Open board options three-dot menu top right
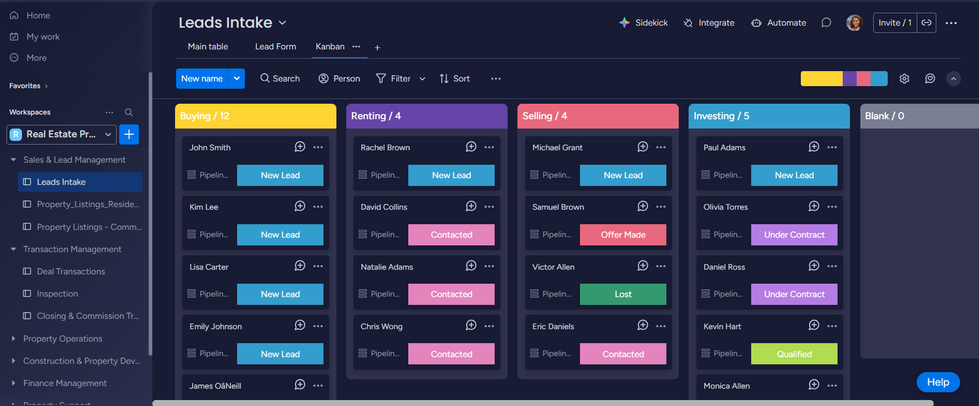This screenshot has height=406, width=979. coord(951,23)
